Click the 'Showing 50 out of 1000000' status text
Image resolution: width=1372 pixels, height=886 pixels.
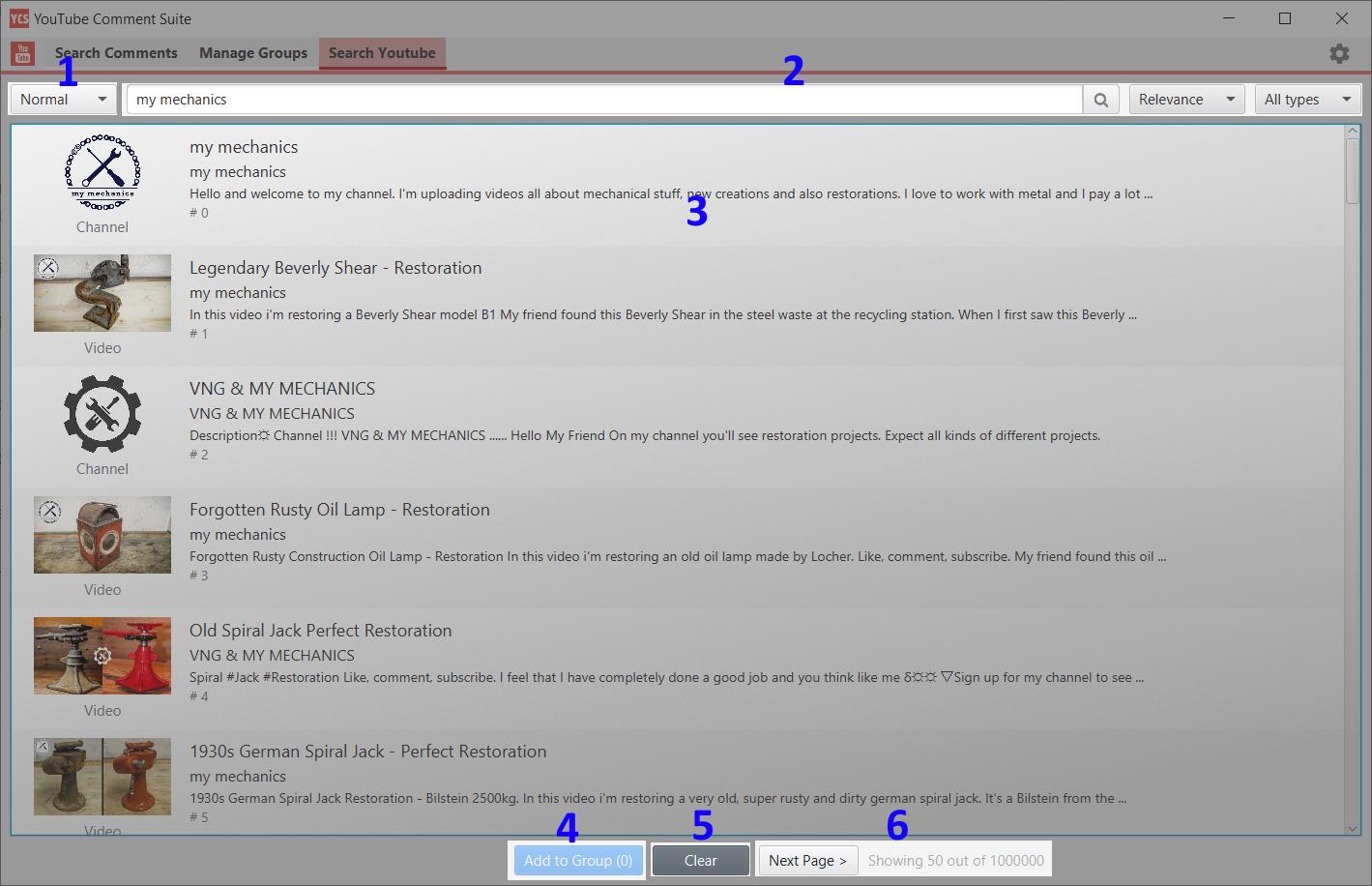956,861
